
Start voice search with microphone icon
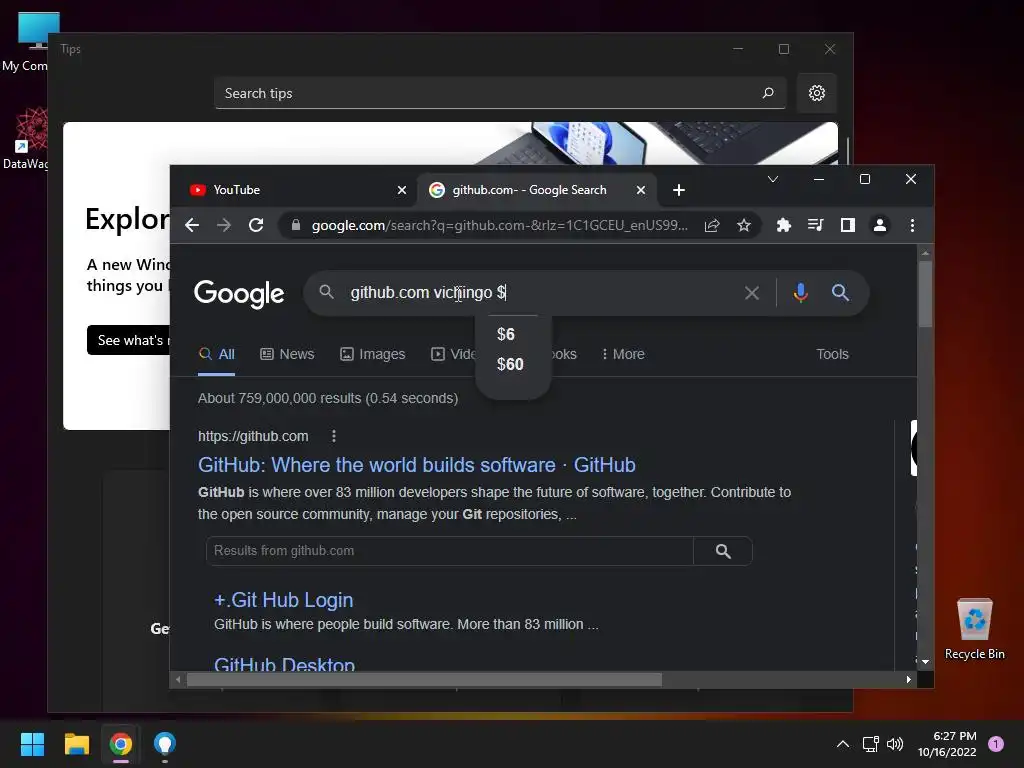[801, 293]
